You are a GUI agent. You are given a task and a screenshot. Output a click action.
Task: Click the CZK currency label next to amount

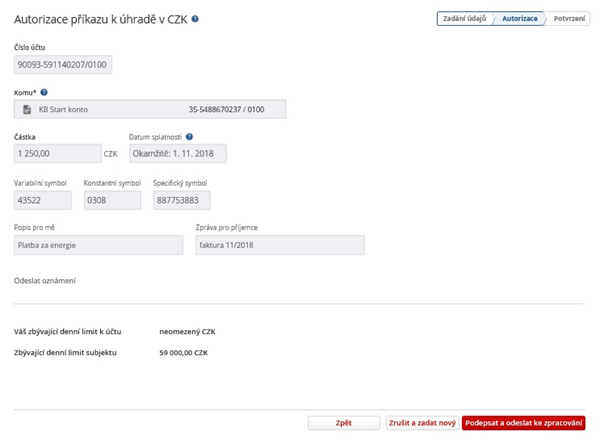(x=110, y=154)
